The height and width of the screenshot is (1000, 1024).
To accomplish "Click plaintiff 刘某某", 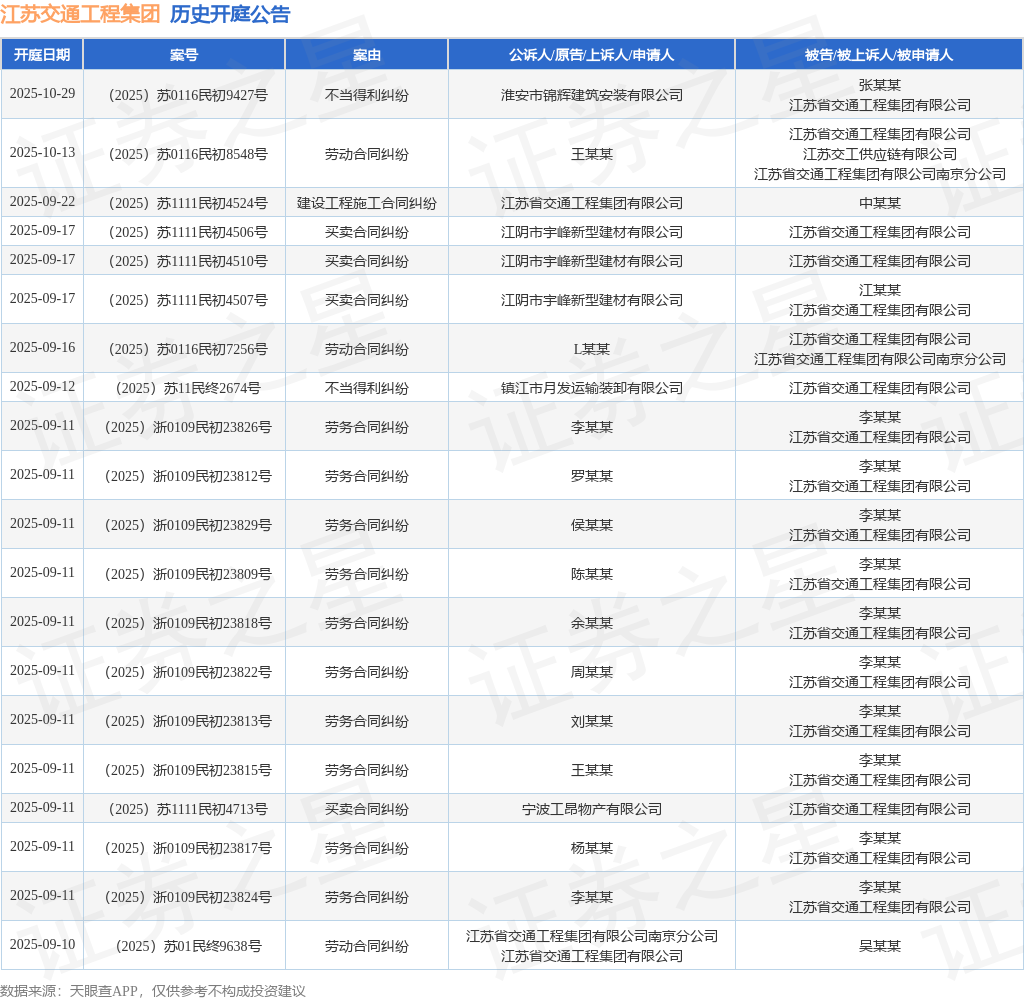I will tap(592, 721).
